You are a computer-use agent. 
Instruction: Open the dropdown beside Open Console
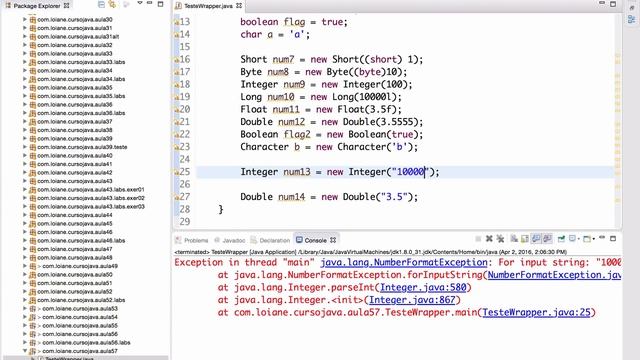click(x=593, y=240)
